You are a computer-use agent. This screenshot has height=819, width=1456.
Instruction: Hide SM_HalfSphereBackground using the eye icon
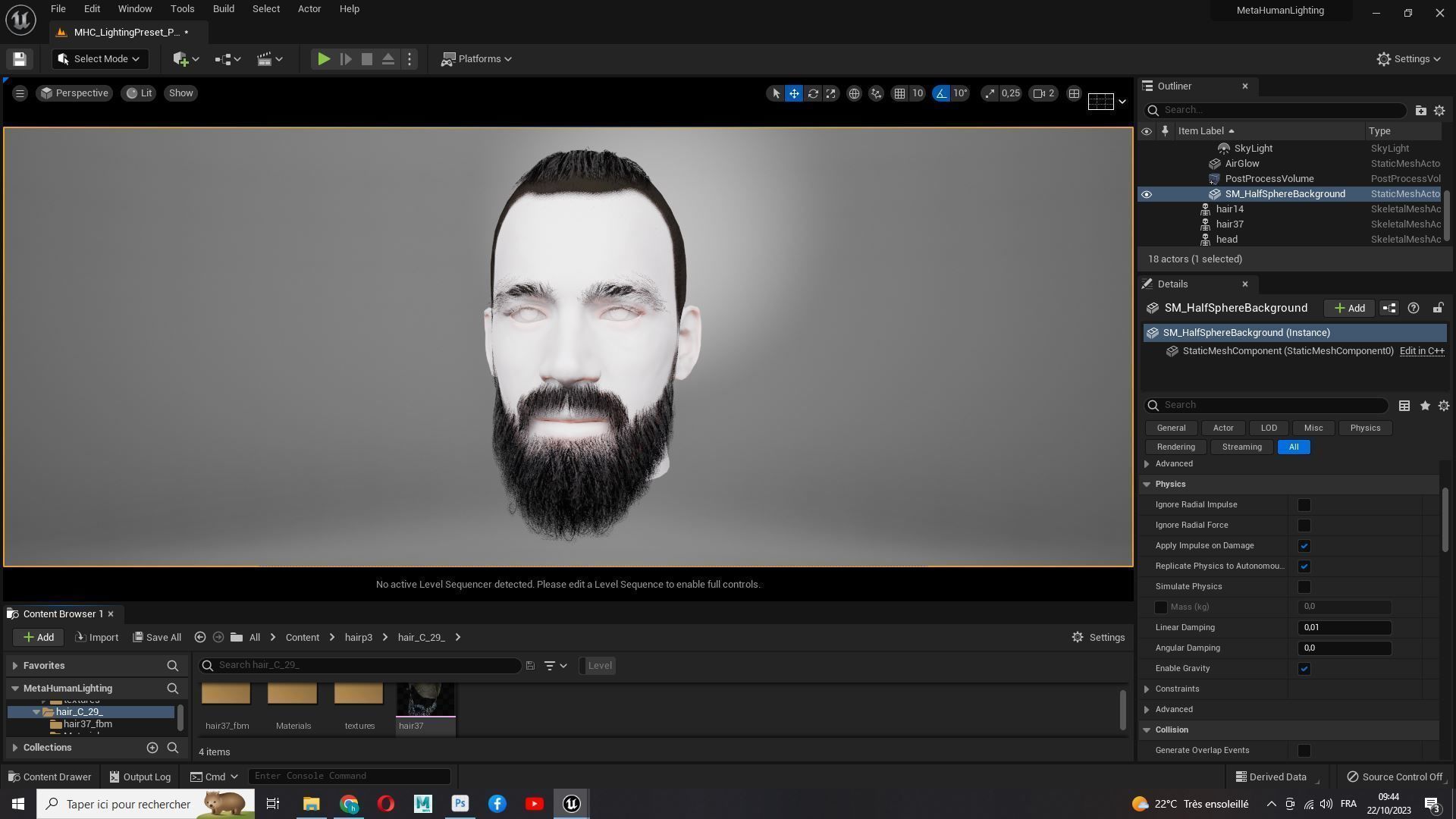pyautogui.click(x=1147, y=194)
